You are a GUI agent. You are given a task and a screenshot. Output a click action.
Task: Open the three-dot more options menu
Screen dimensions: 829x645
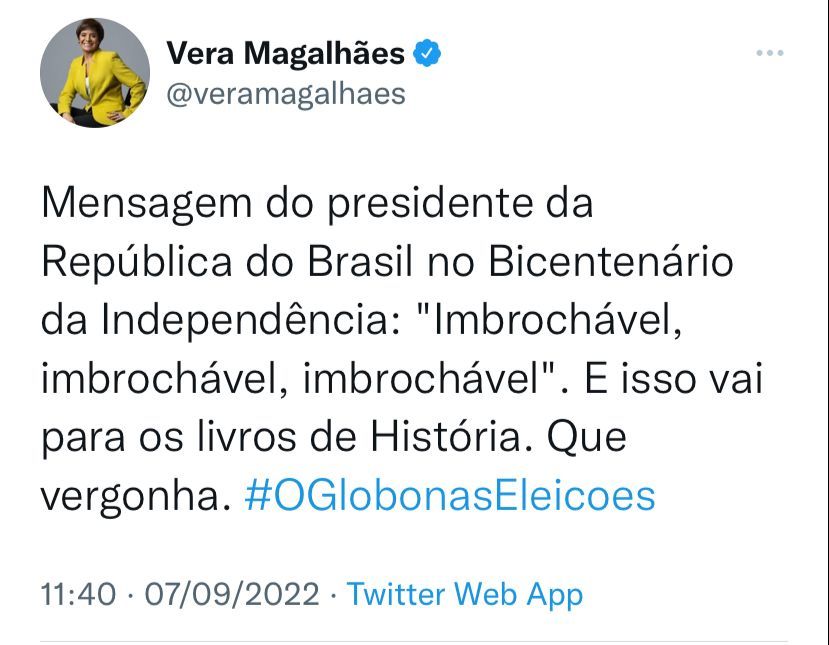(768, 54)
